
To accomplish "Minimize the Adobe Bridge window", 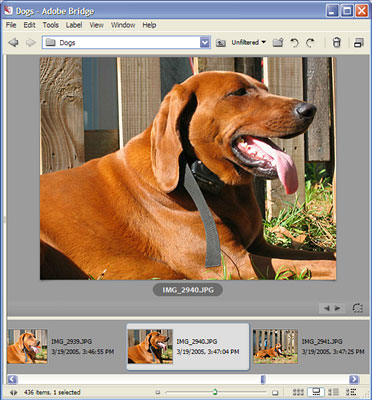I will 332,11.
